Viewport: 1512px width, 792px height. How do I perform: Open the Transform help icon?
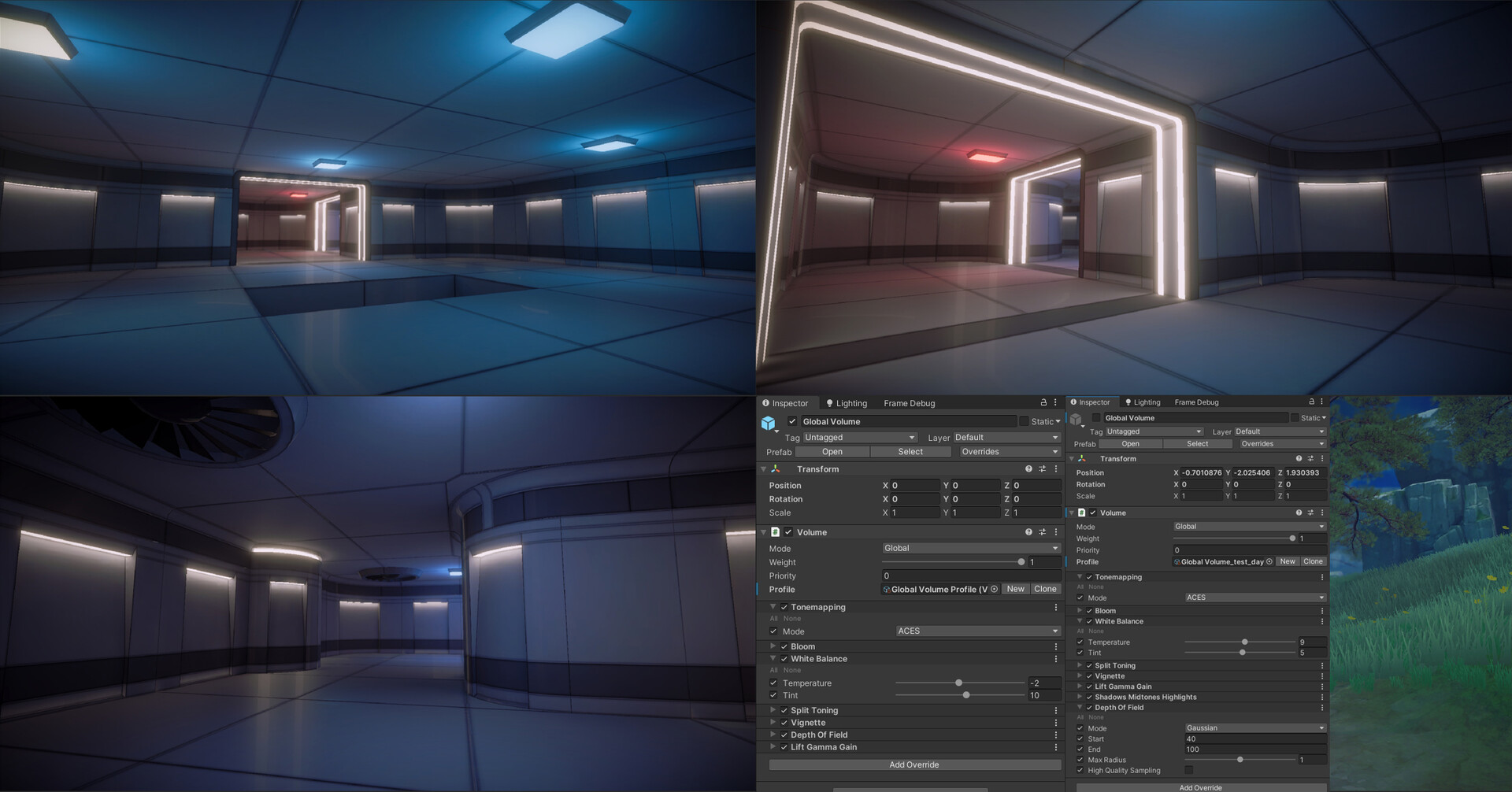pyautogui.click(x=1028, y=468)
